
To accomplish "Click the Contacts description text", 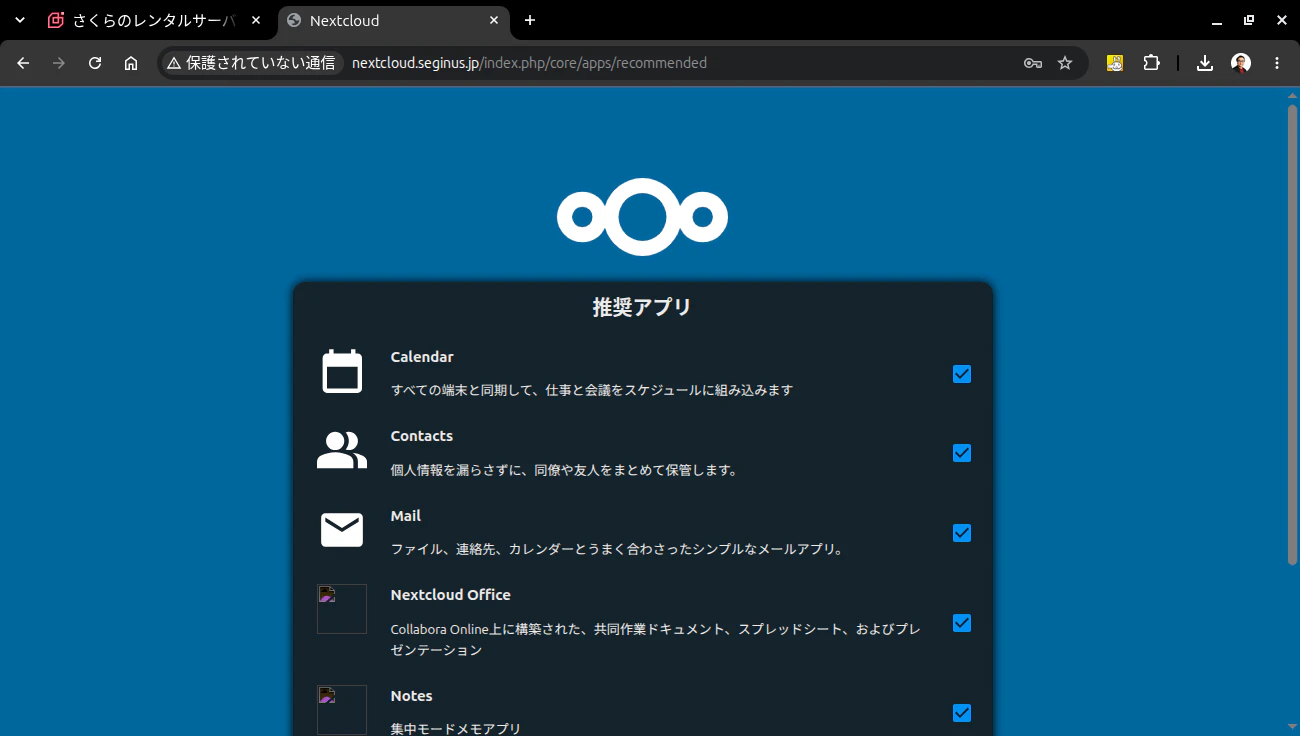I will (564, 469).
